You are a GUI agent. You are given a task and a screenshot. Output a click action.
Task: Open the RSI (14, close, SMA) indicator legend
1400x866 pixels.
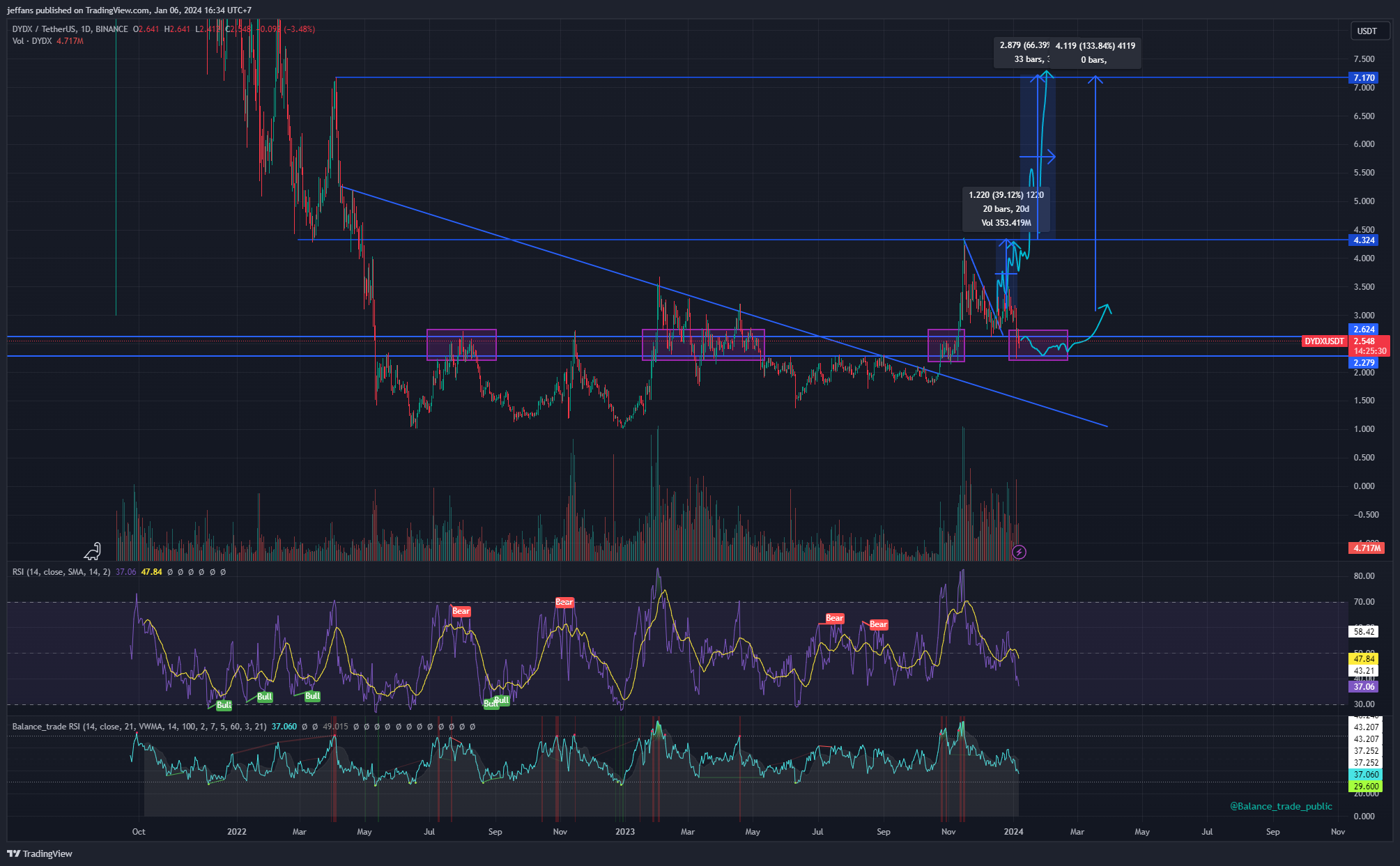(61, 572)
